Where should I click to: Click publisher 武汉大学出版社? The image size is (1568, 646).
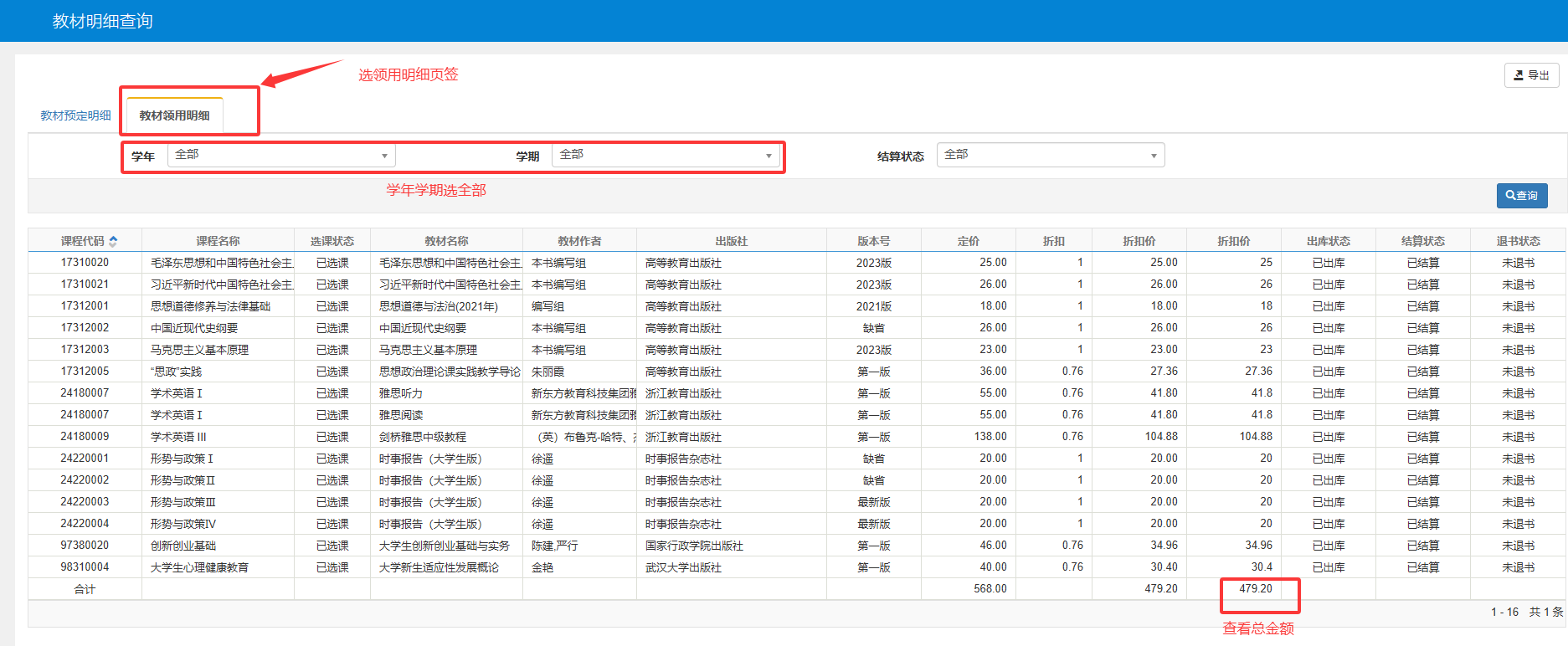click(683, 567)
